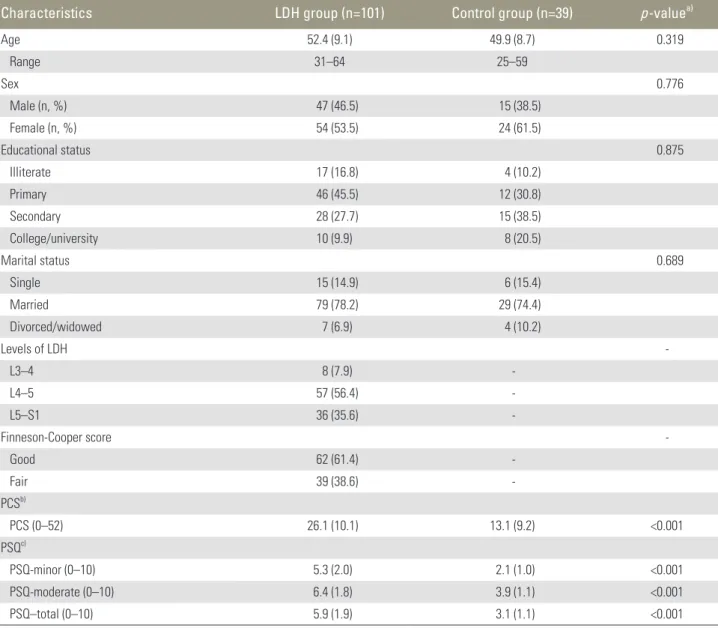The height and width of the screenshot is (628, 718).
Task: Select the value '12 (30.8)'
Action: point(519,194)
